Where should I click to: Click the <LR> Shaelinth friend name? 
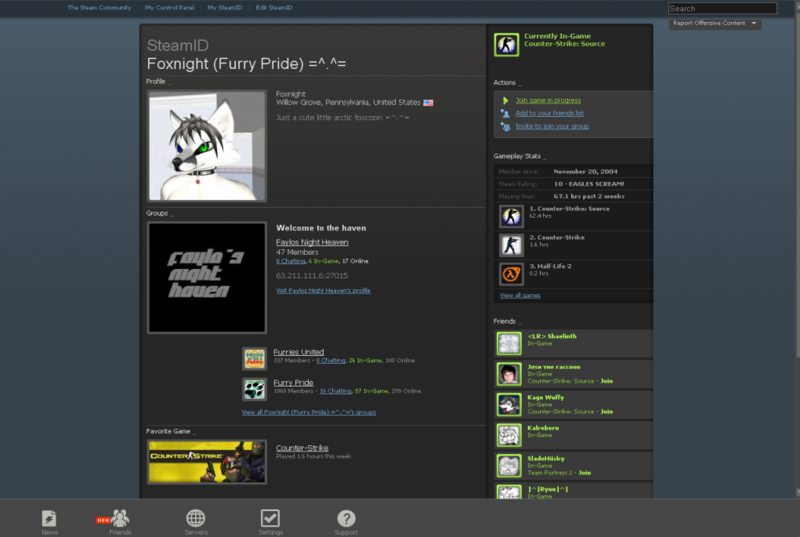[x=552, y=336]
